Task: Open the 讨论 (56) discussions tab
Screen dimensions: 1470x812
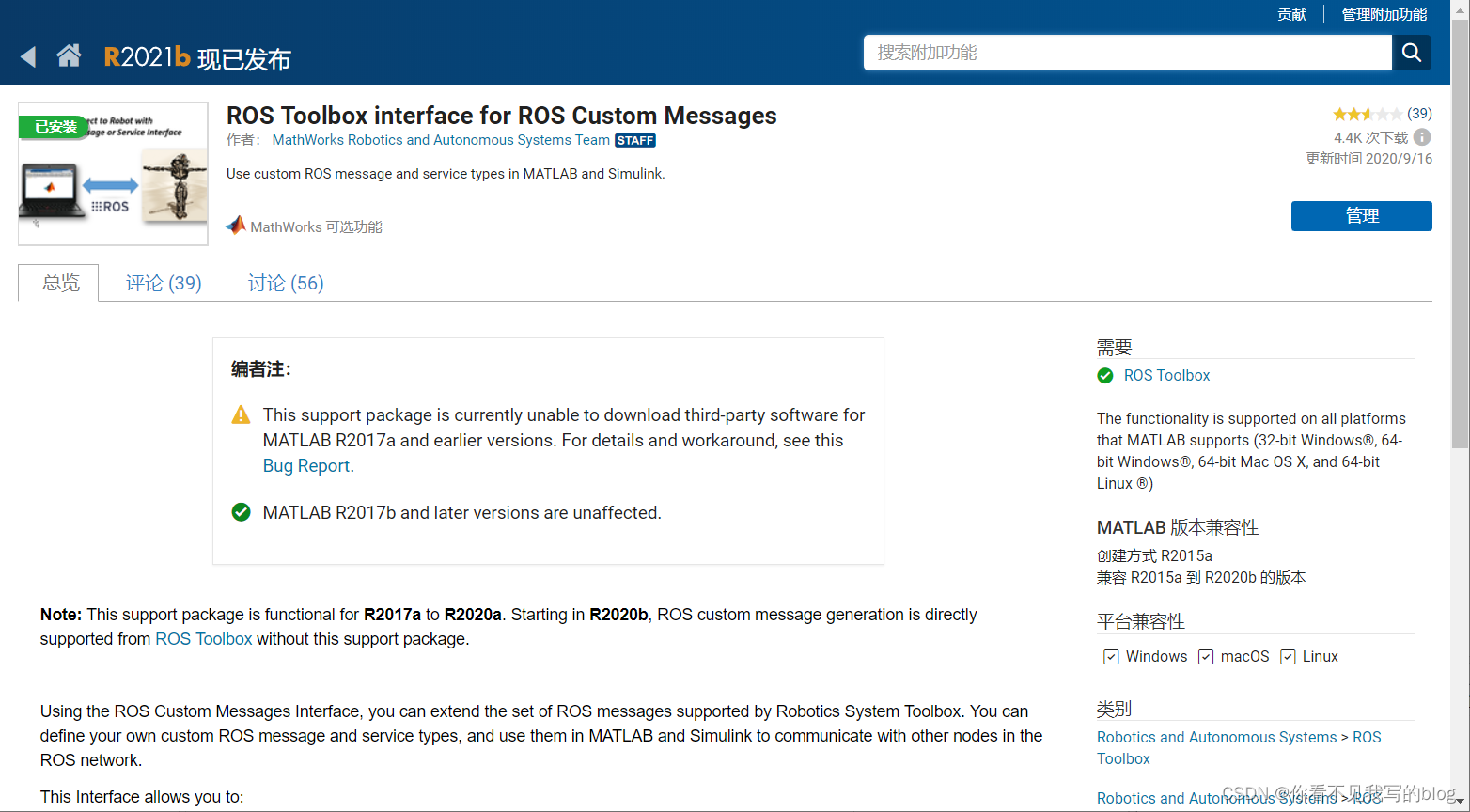Action: tap(286, 283)
